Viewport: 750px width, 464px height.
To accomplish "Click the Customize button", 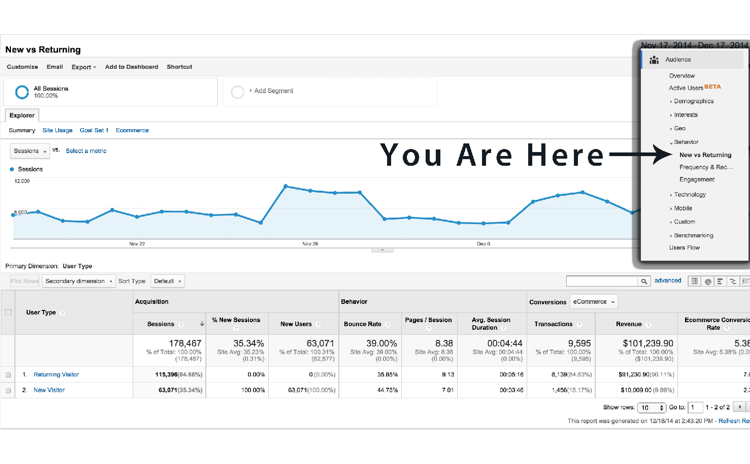I will click(22, 67).
